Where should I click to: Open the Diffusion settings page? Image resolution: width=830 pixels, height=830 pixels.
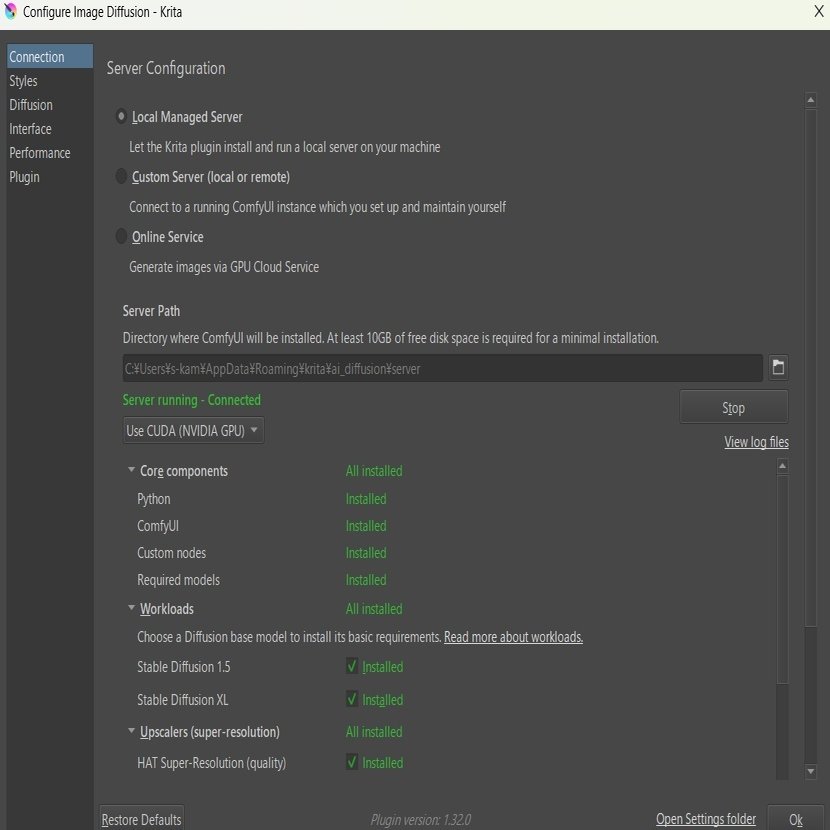pos(50,105)
